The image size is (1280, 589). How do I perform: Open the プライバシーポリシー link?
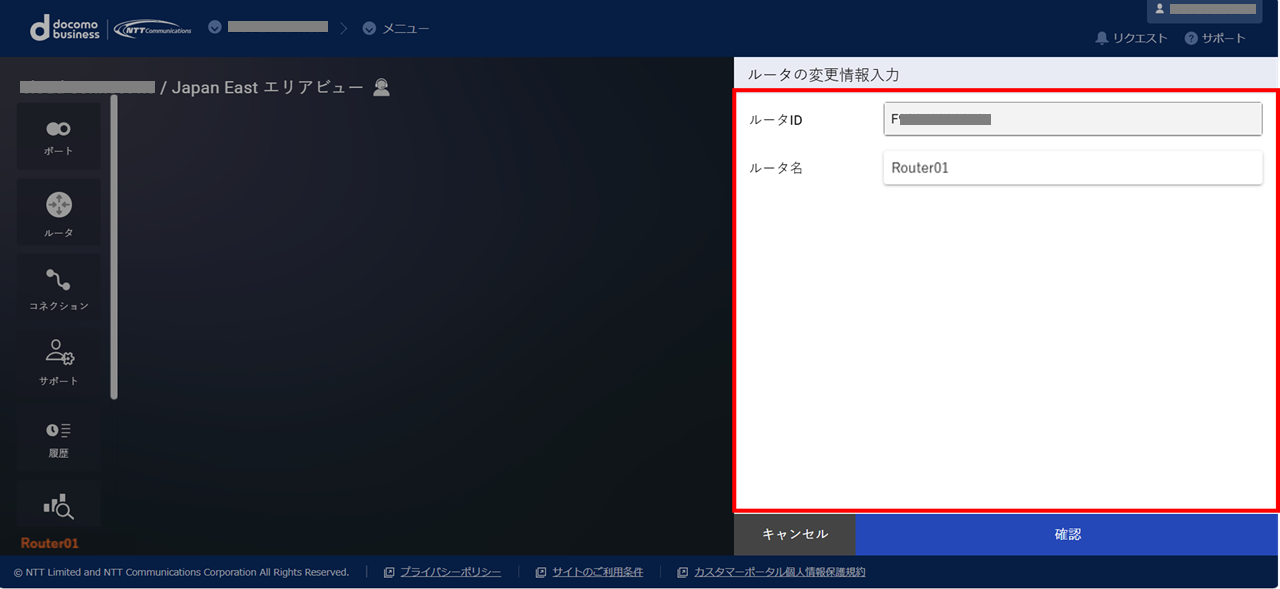tap(450, 572)
